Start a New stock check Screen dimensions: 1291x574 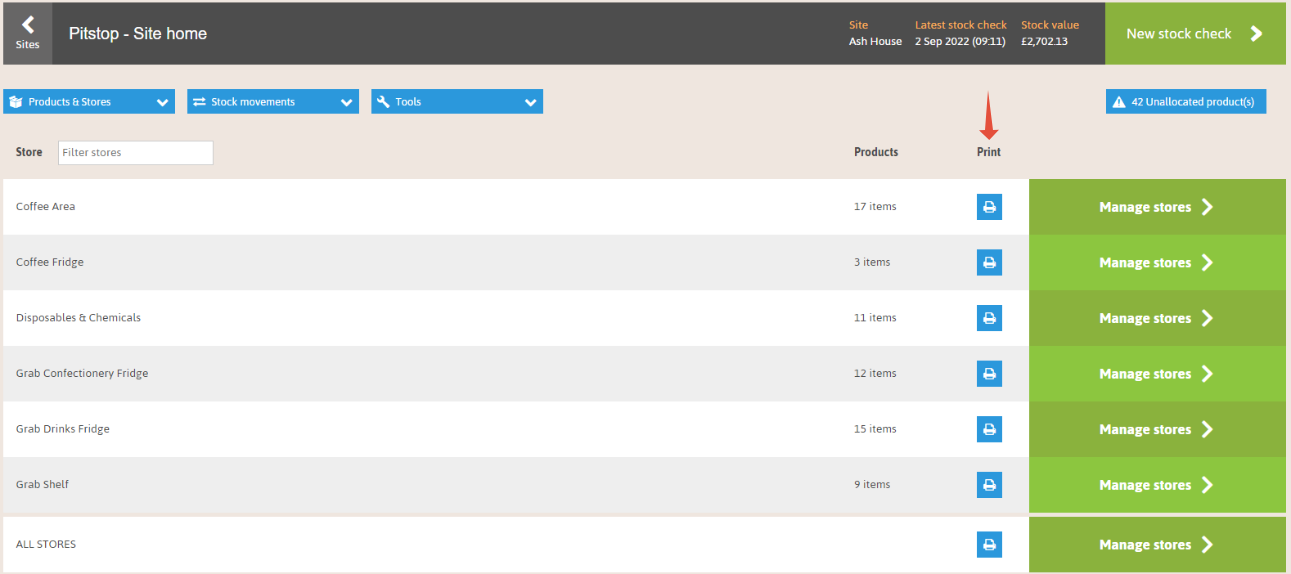pos(1195,34)
